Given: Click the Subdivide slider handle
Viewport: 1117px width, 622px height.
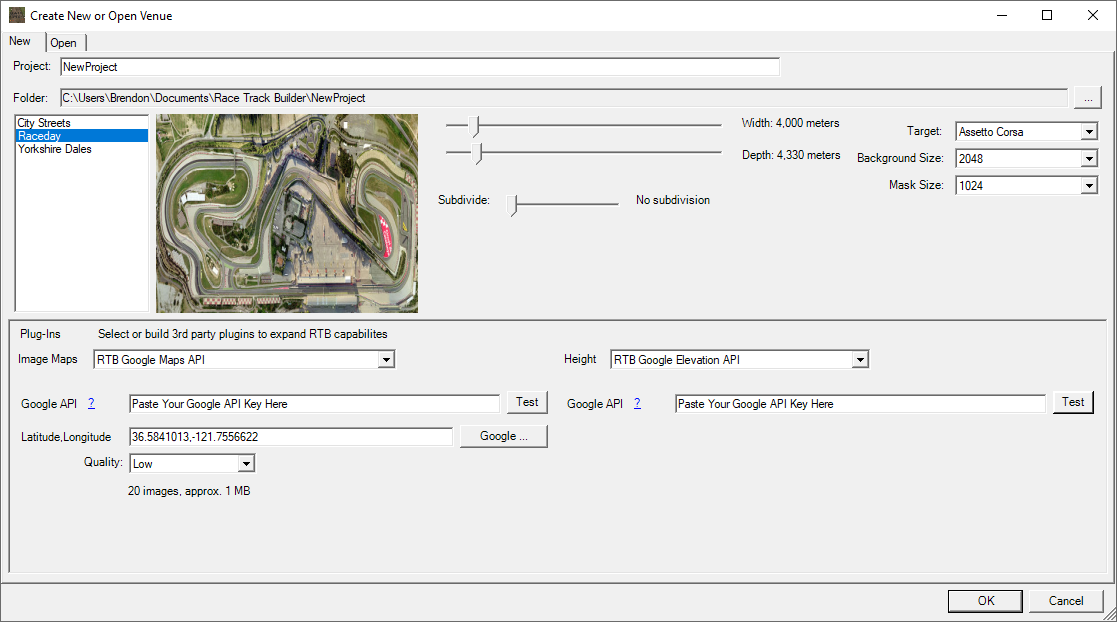Looking at the screenshot, I should [514, 204].
